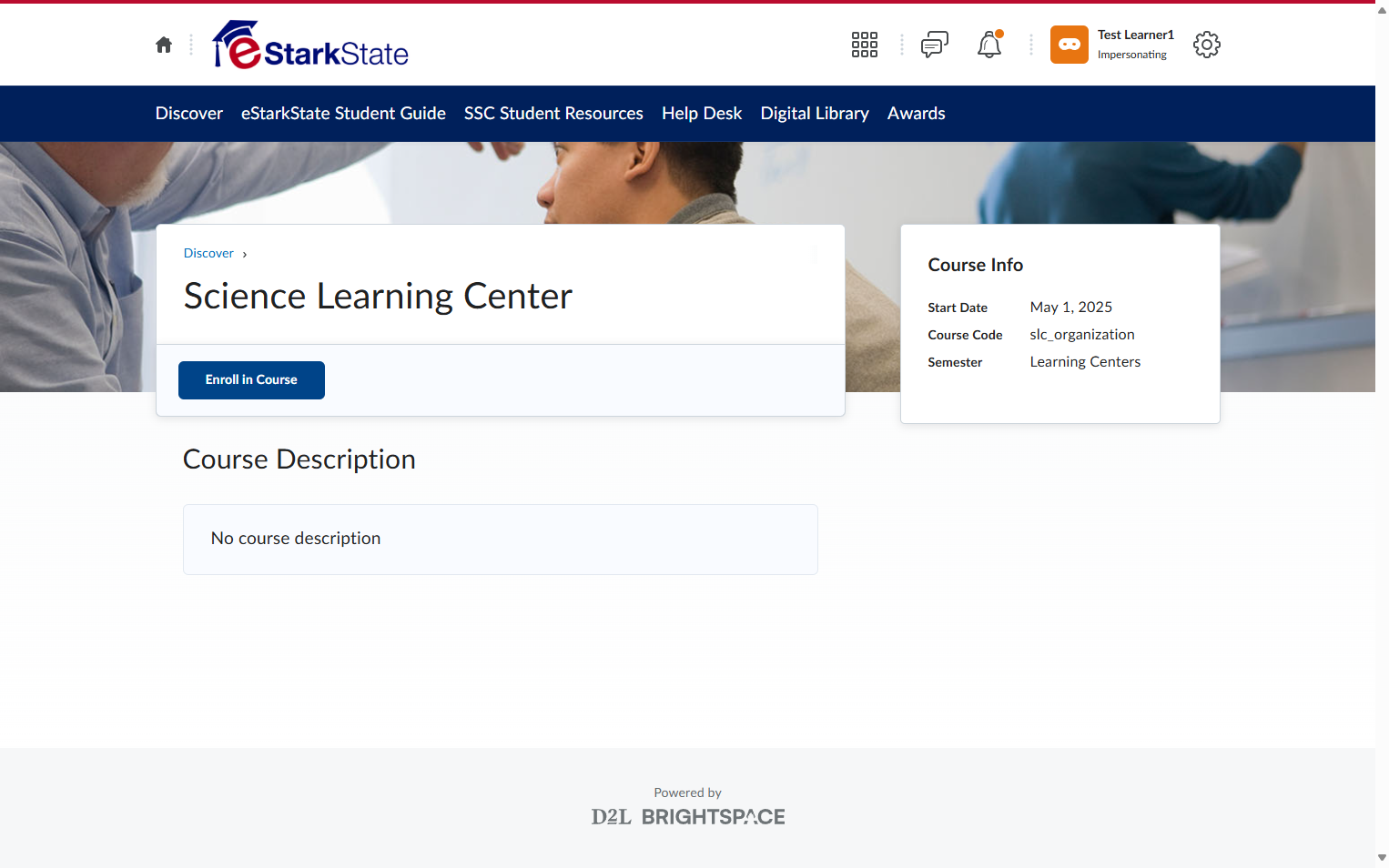Click the No course description text

[296, 539]
